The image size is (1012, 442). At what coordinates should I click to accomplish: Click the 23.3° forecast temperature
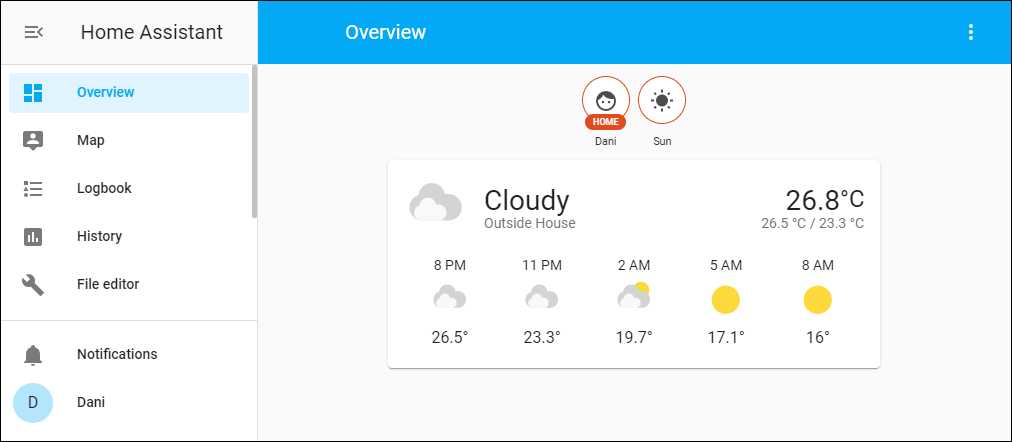[x=541, y=337]
